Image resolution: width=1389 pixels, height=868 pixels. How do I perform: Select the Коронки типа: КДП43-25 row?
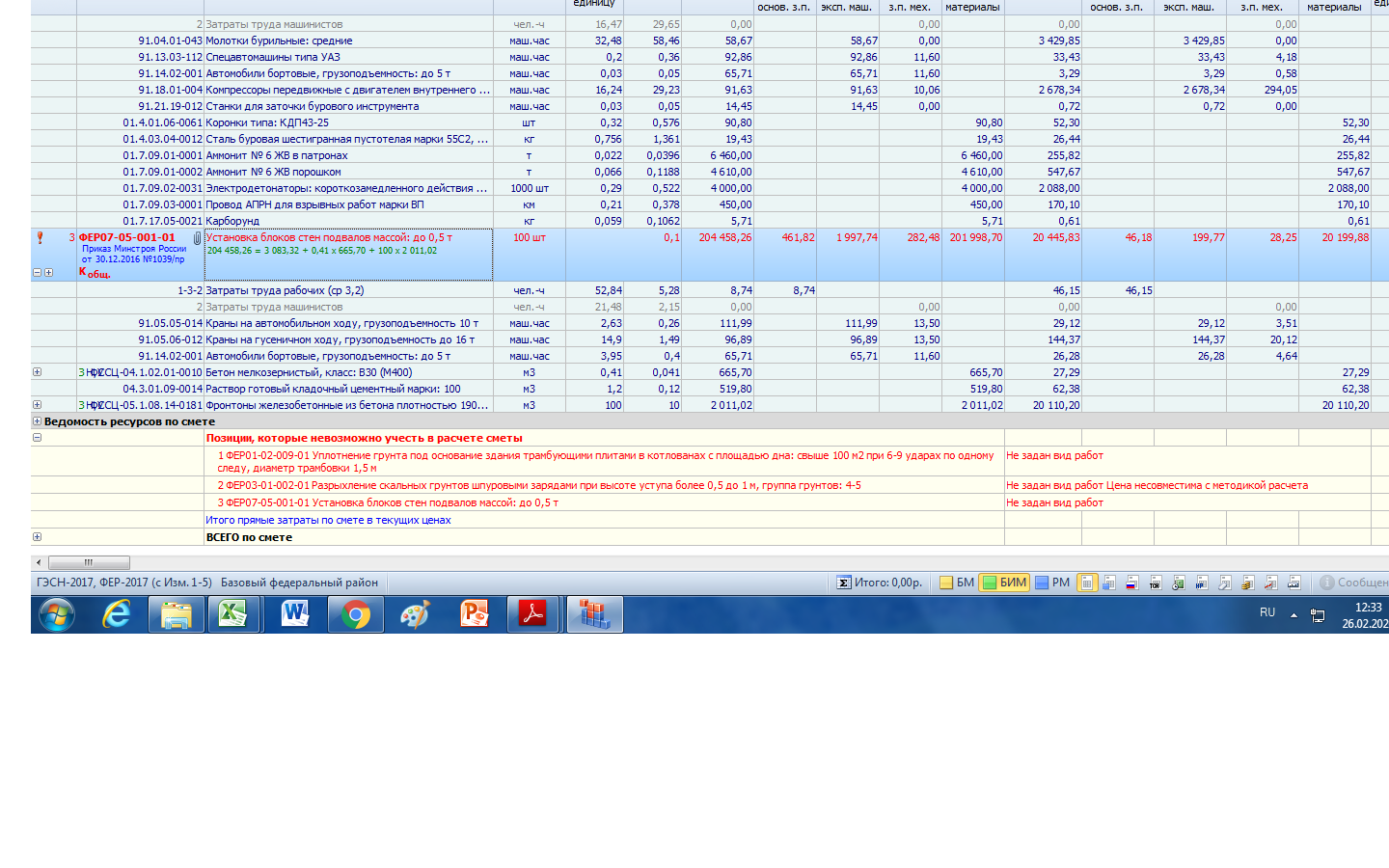click(710, 122)
